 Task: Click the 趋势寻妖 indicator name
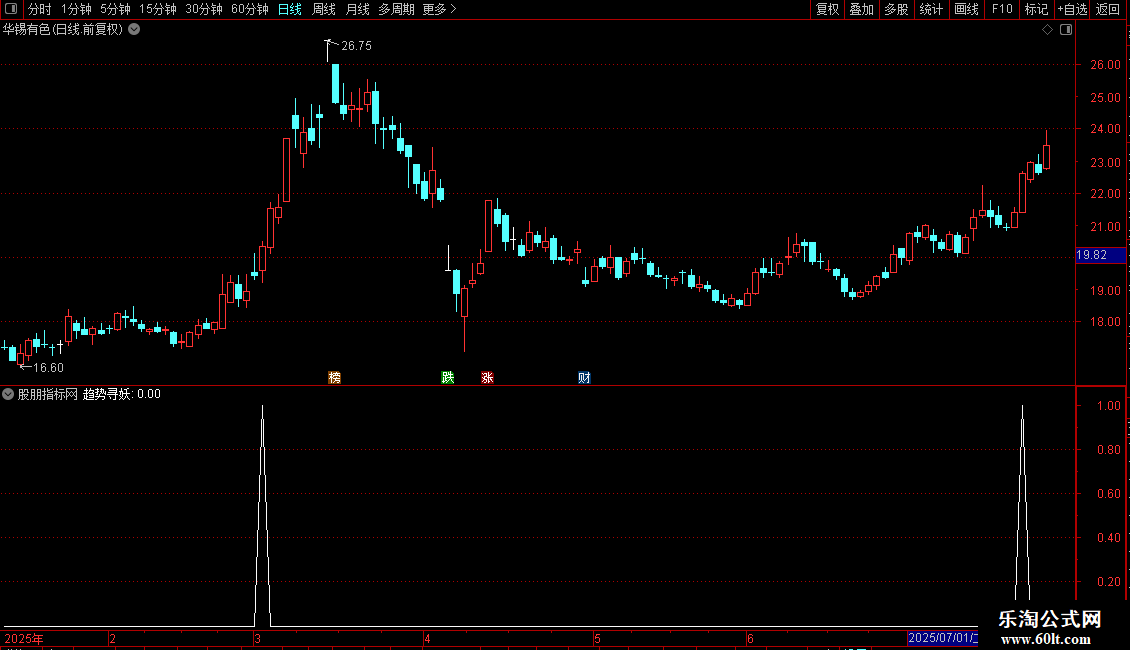point(107,394)
